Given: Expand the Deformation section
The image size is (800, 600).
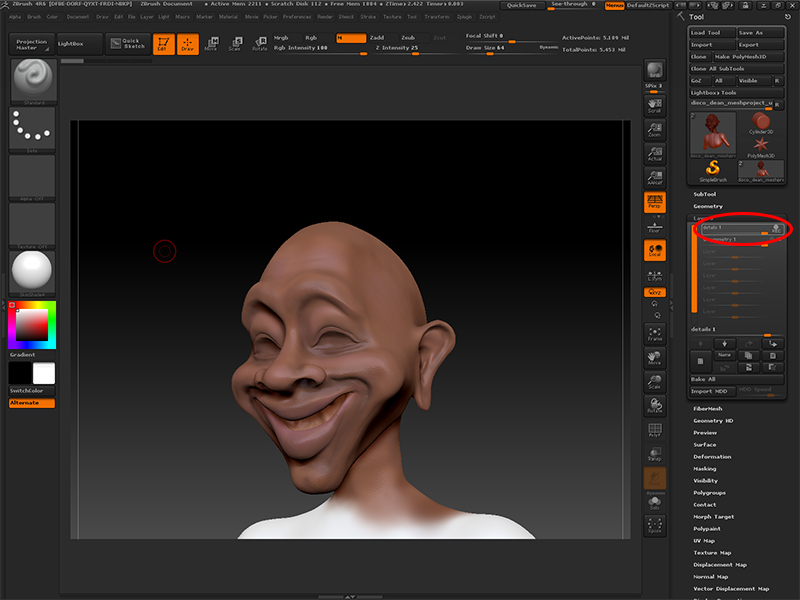Looking at the screenshot, I should (712, 457).
